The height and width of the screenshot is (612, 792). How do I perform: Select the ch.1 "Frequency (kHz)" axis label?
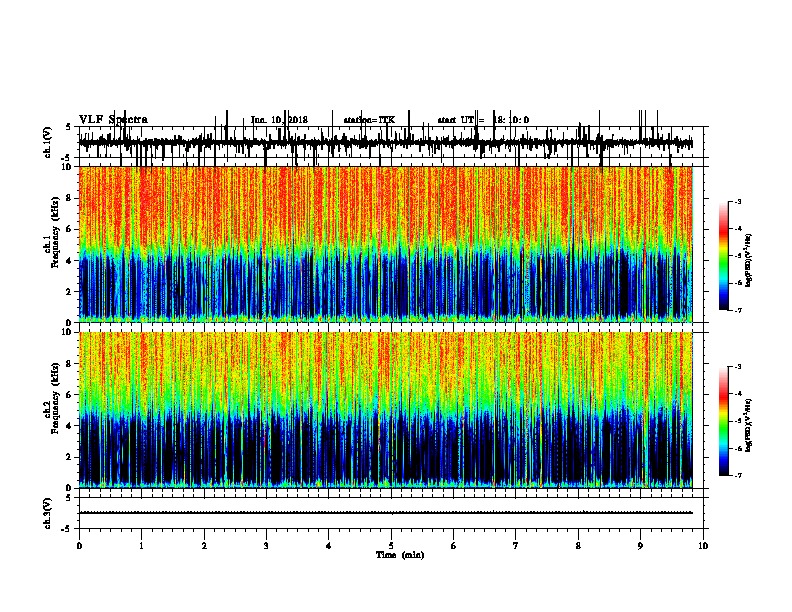click(55, 232)
